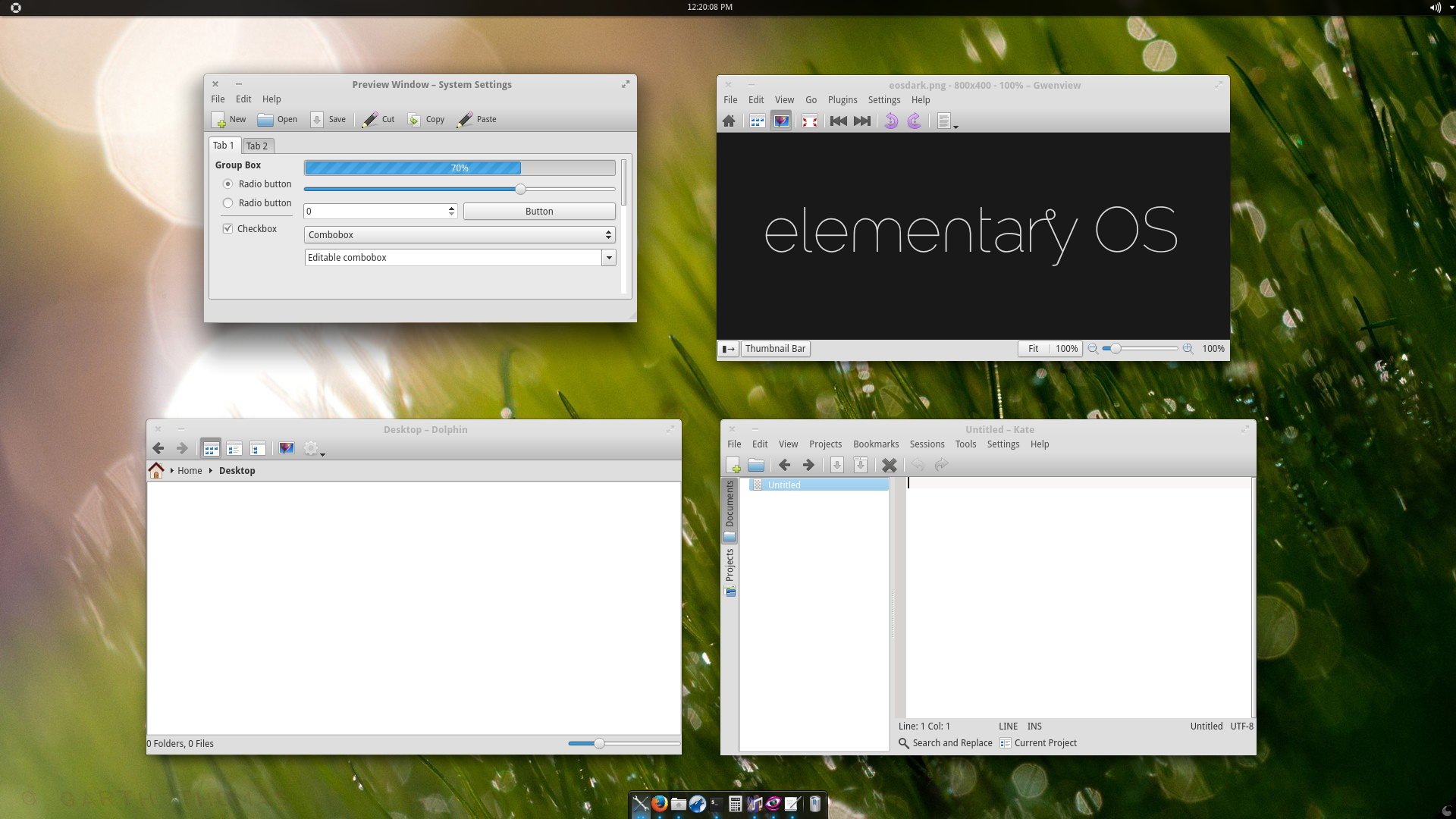
Task: Click the Preview Window vertical scrollbar
Action: click(624, 182)
